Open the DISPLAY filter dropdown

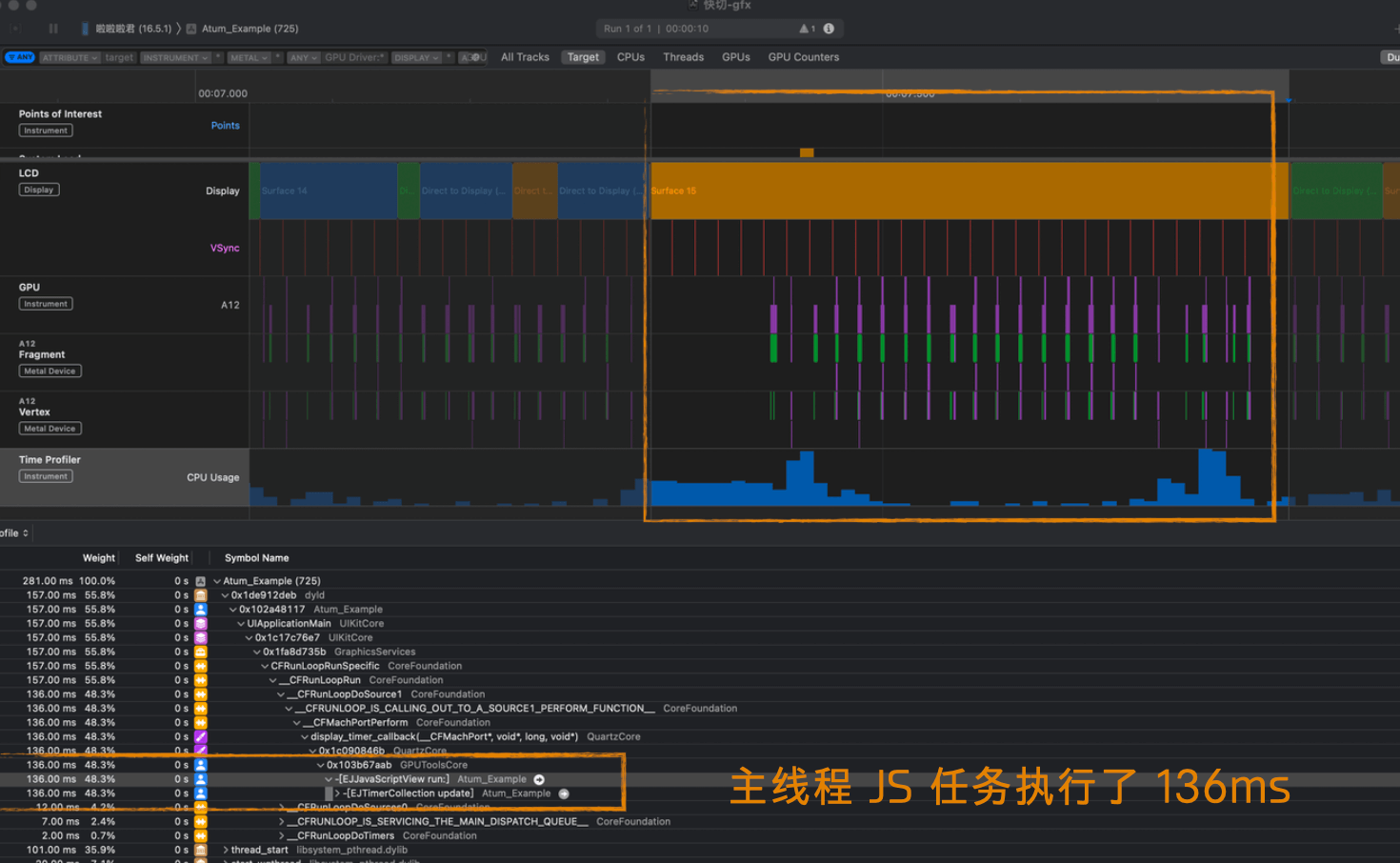click(x=416, y=57)
